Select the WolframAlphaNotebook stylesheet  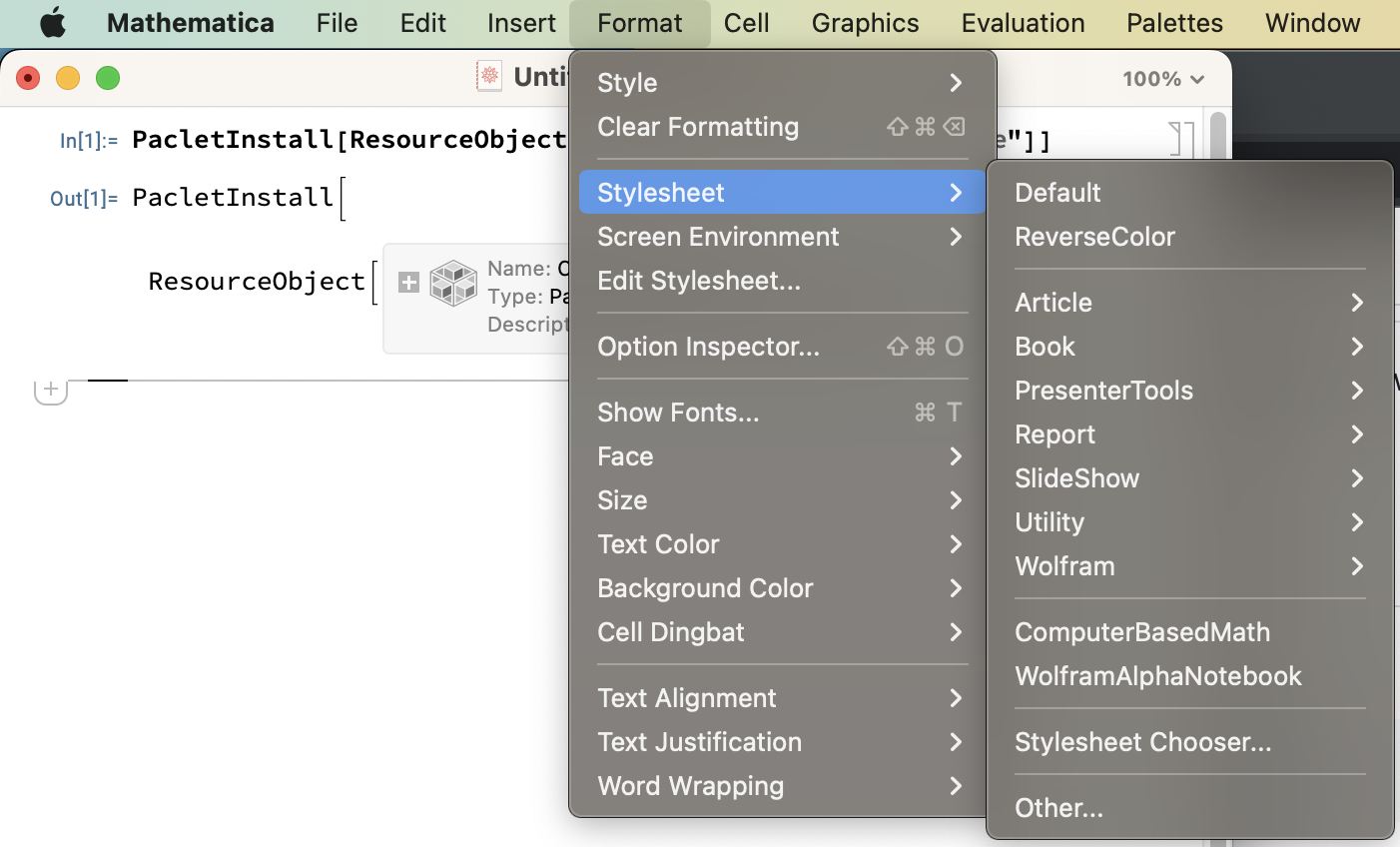tap(1158, 676)
